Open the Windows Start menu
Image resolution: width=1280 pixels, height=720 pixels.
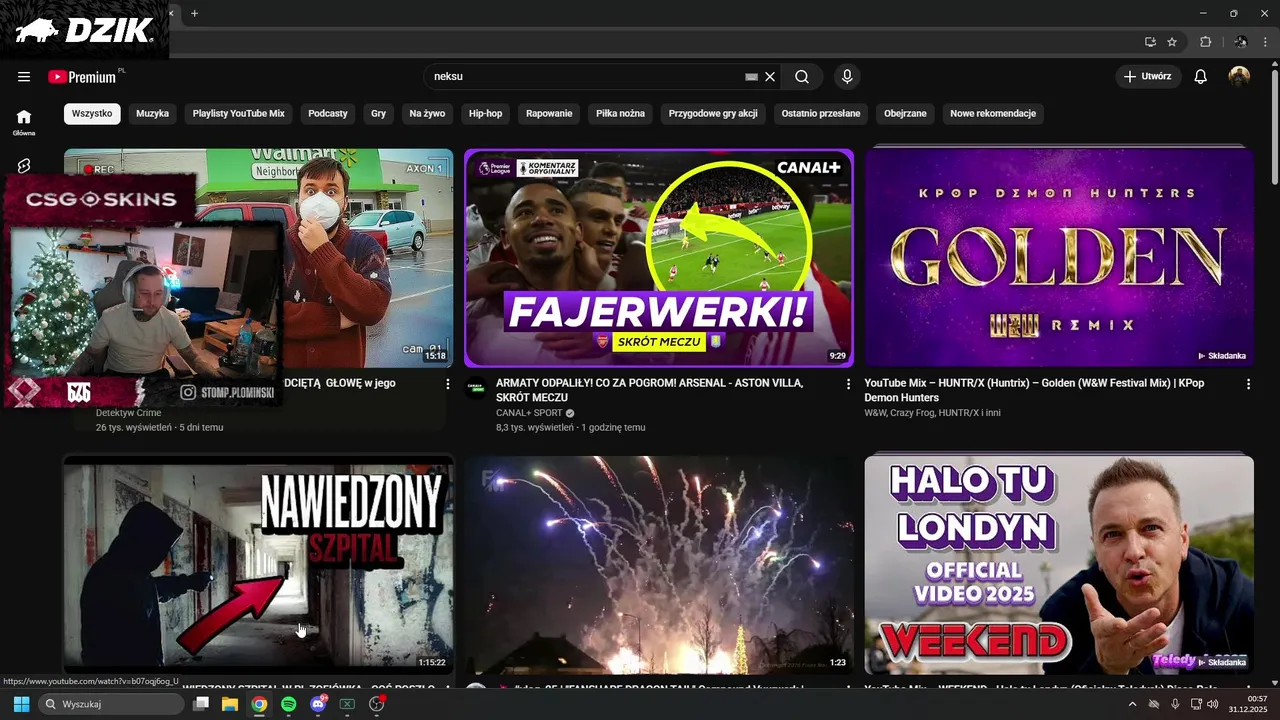(21, 704)
